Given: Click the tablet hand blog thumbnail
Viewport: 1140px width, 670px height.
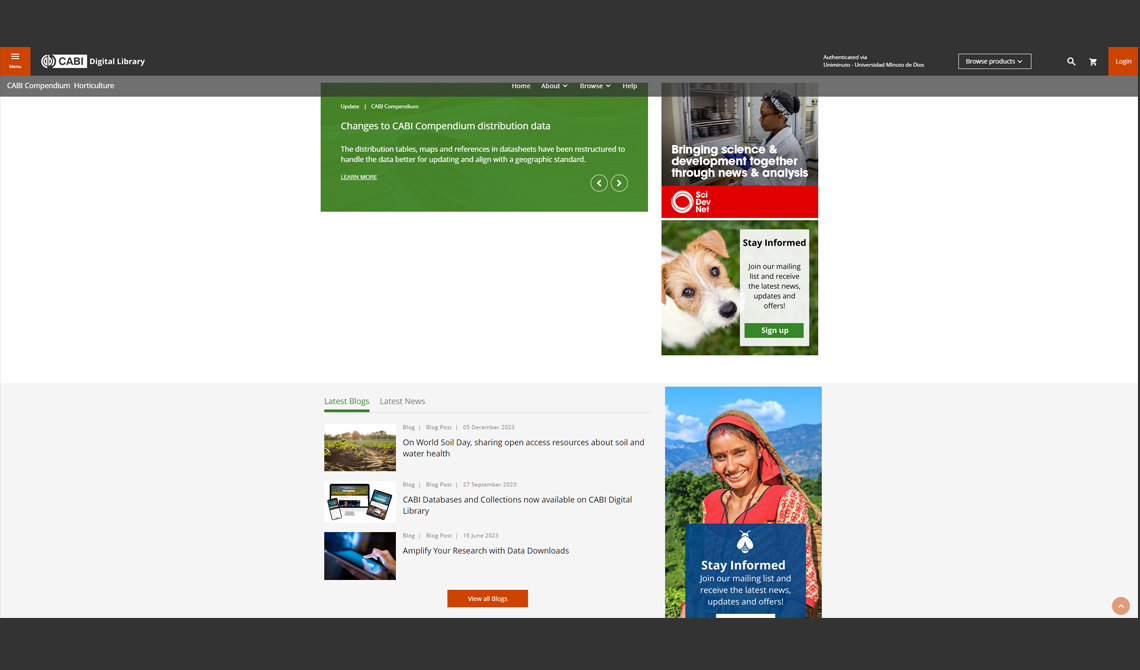Looking at the screenshot, I should 360,556.
